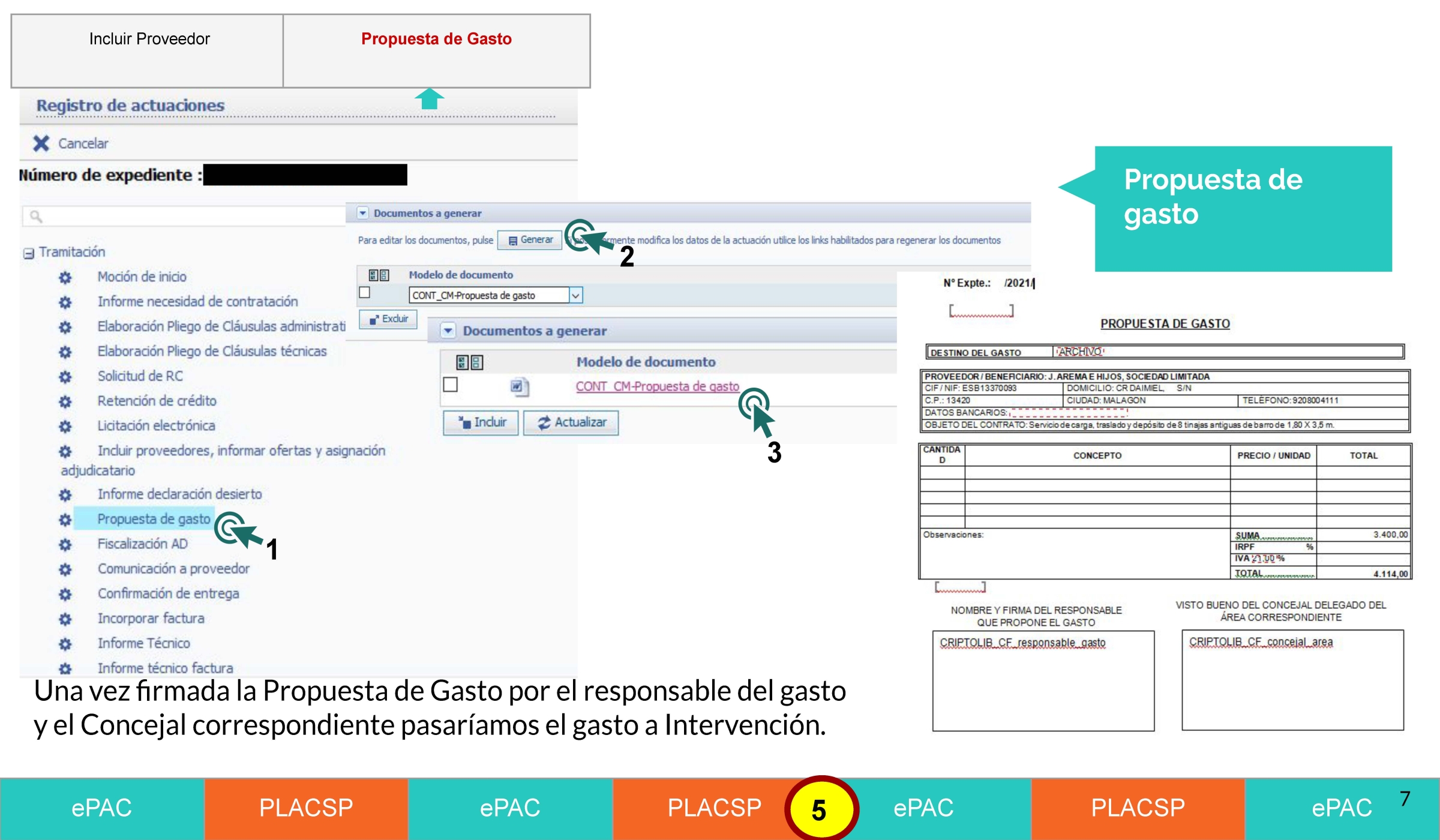Open Incorporar factura step
The width and height of the screenshot is (1440, 840).
[x=151, y=619]
